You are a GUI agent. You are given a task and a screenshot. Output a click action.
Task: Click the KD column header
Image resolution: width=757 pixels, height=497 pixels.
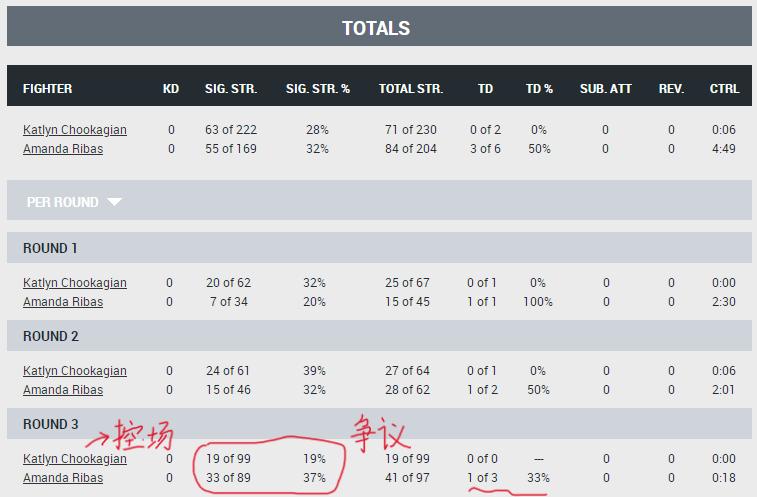pyautogui.click(x=171, y=88)
